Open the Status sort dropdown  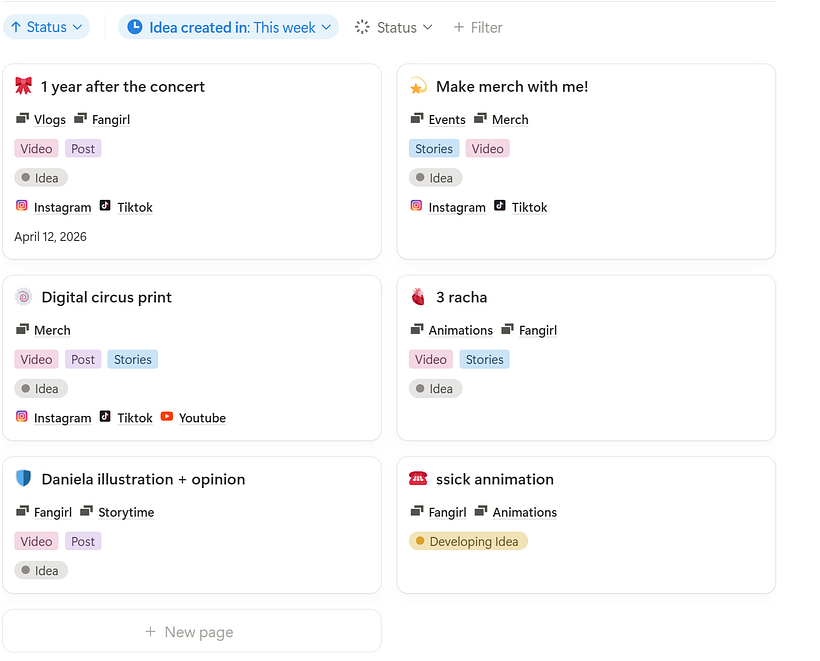46,27
